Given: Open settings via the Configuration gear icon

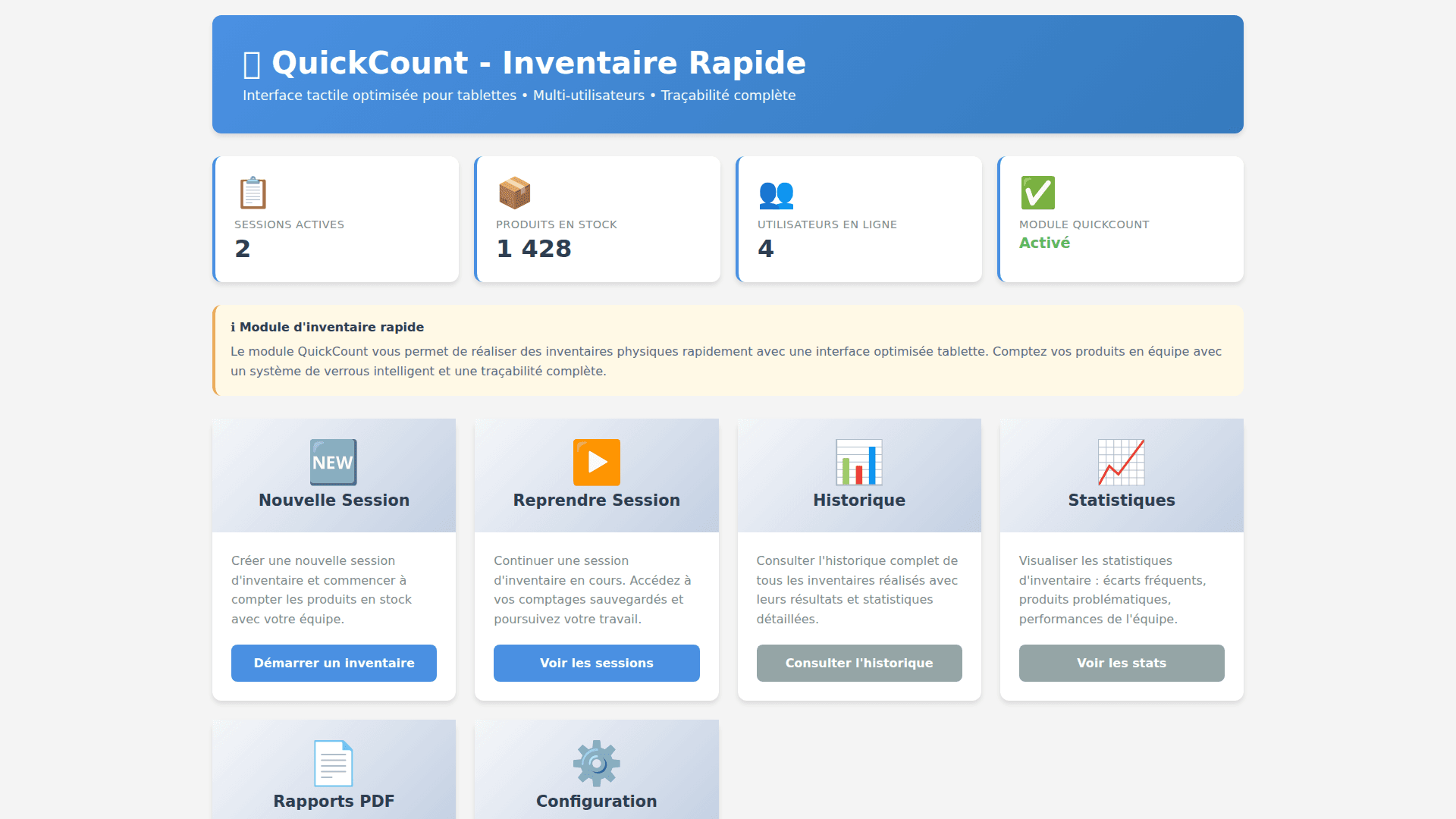Looking at the screenshot, I should (x=596, y=763).
